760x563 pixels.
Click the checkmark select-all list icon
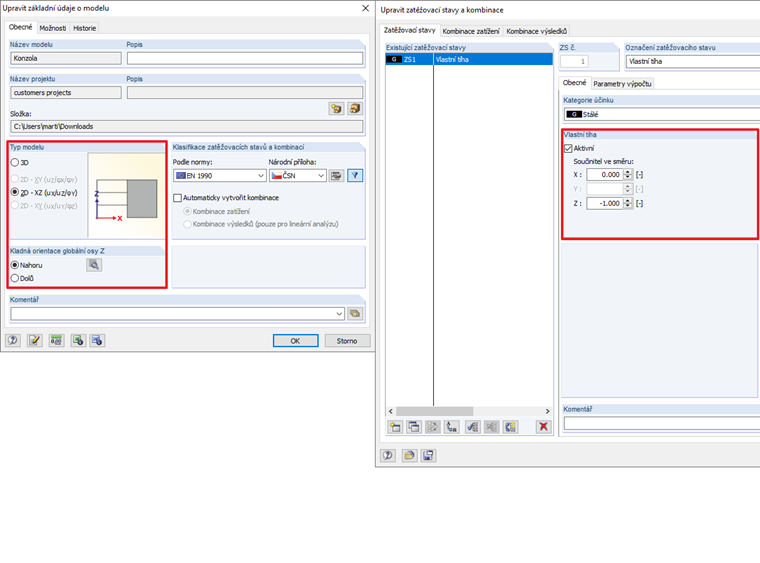tap(472, 427)
